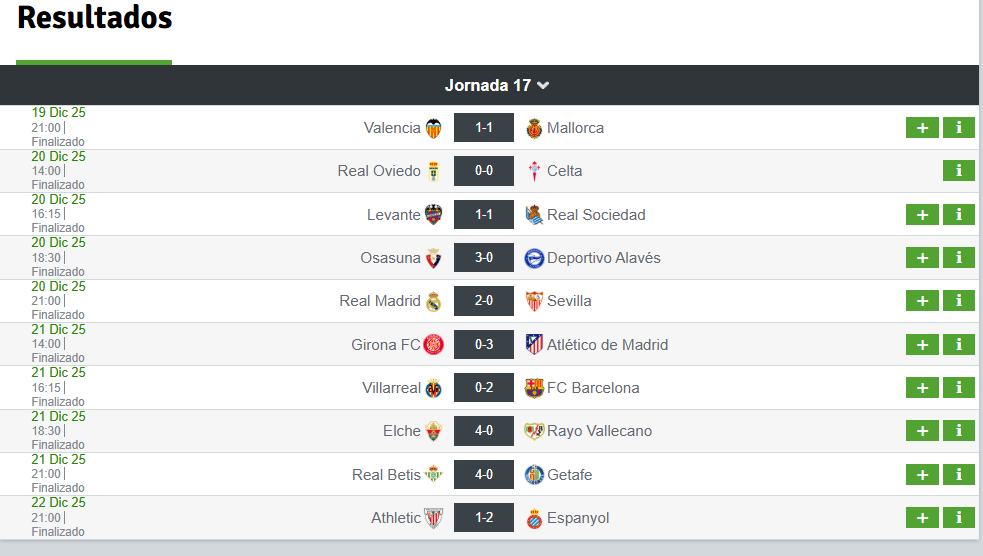
Task: Click the Atlético de Madrid crest
Action: coord(534,345)
